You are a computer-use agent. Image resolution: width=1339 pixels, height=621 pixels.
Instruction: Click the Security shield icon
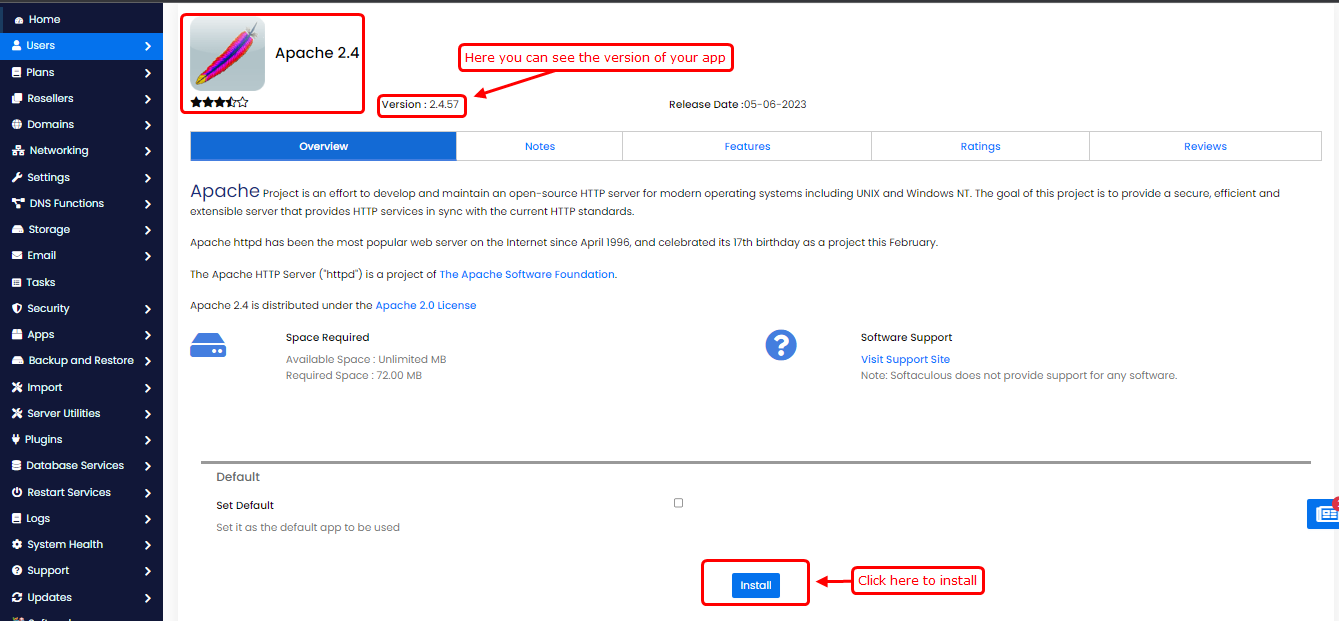tap(17, 309)
